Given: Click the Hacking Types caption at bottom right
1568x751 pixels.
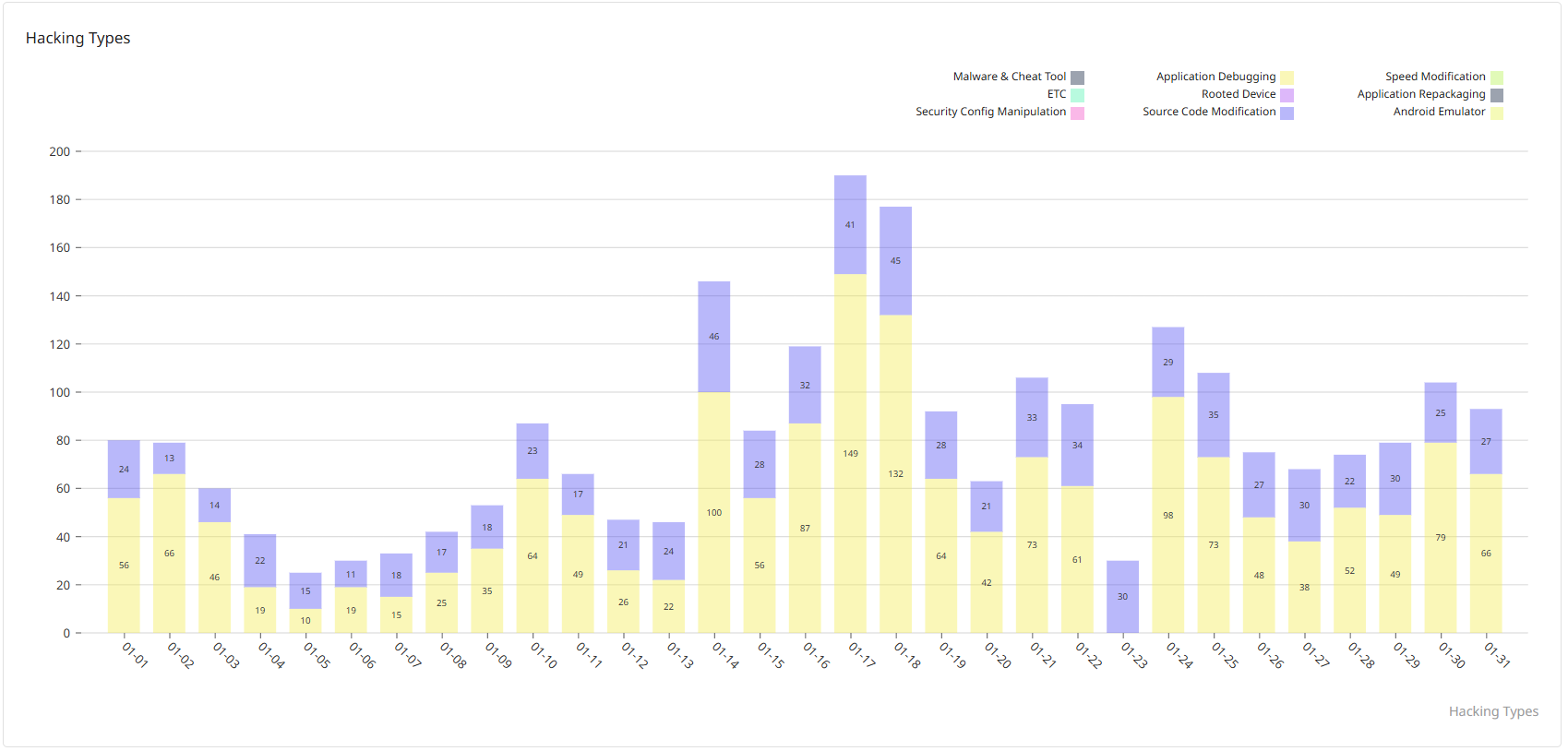Looking at the screenshot, I should click(x=1492, y=711).
